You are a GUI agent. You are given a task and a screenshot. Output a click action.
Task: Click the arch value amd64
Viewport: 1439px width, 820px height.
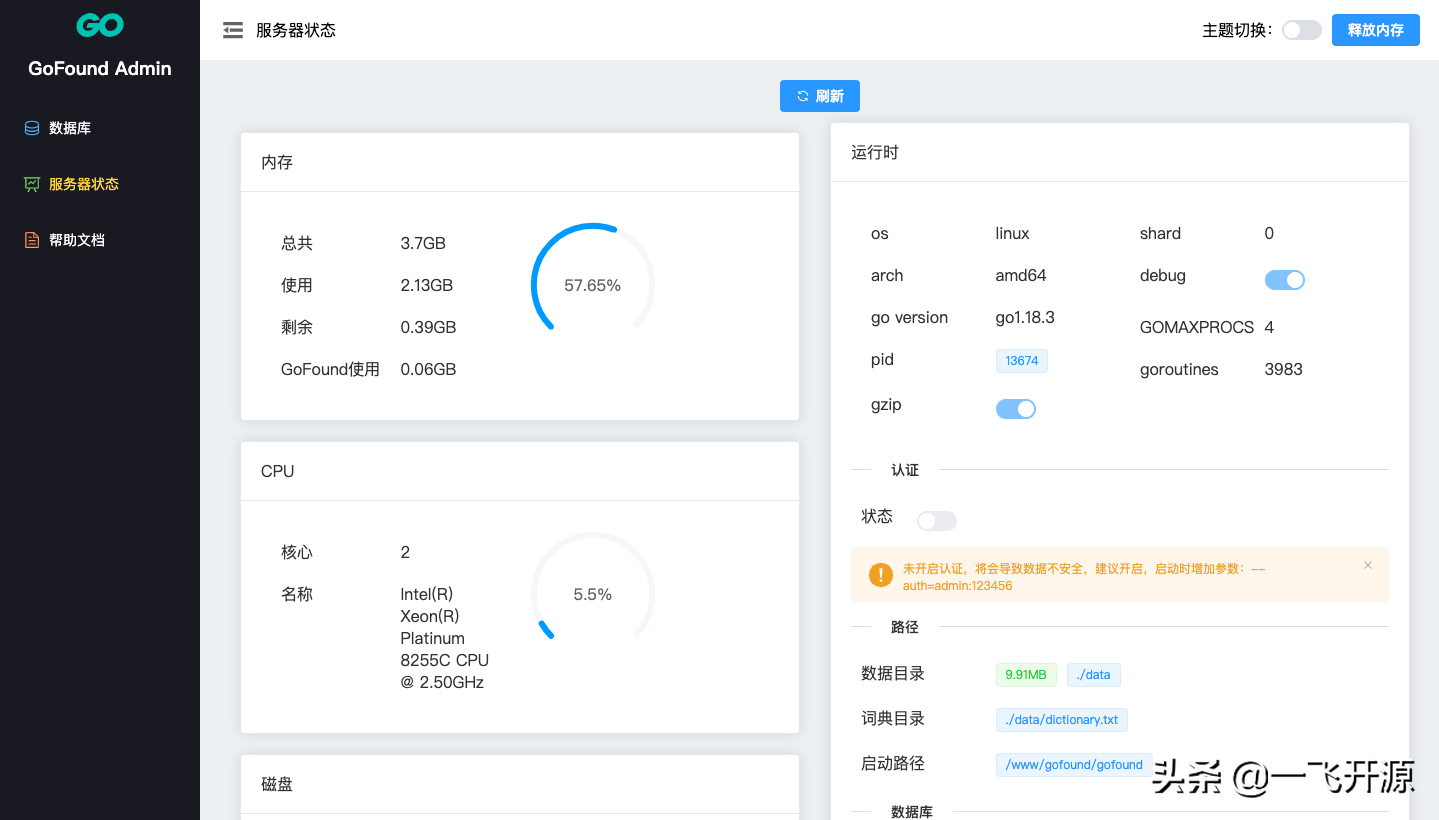coord(1021,275)
